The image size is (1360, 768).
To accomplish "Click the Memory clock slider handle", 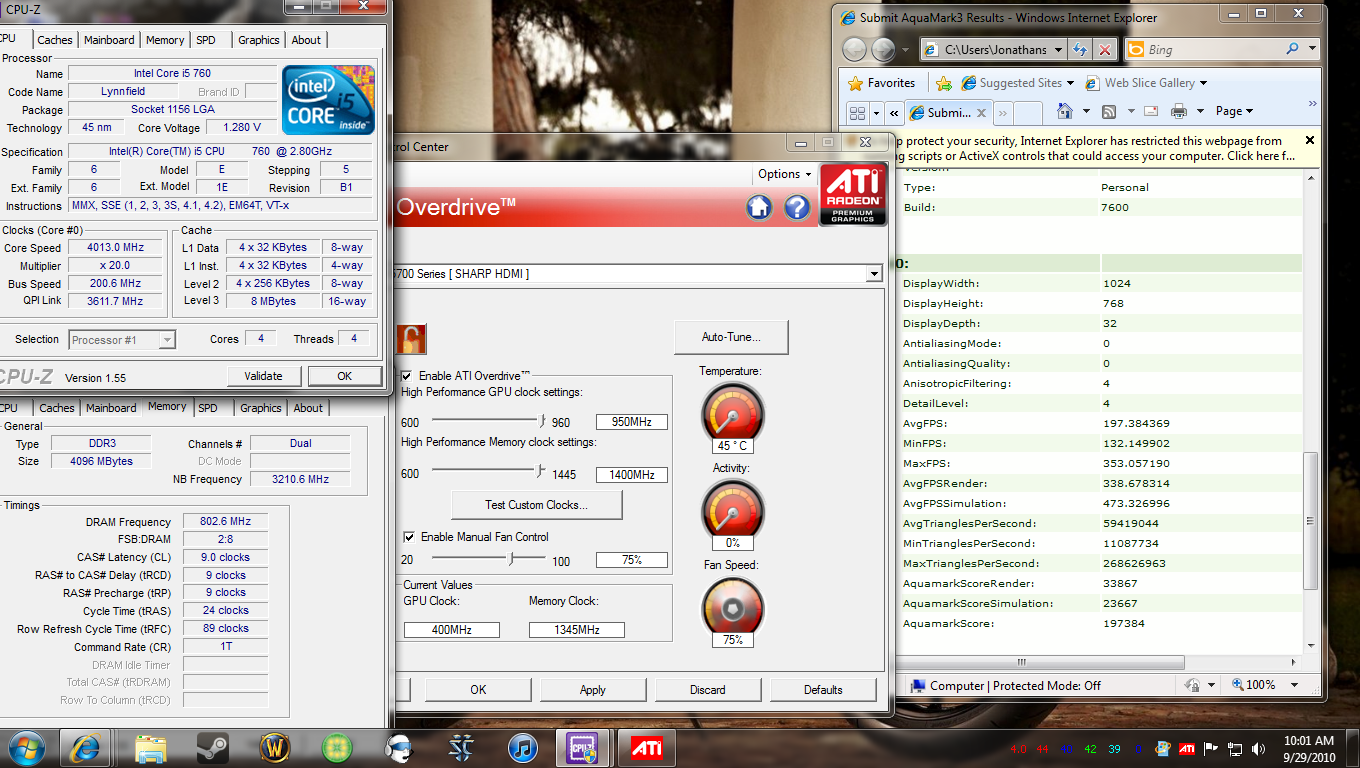I will pos(540,472).
